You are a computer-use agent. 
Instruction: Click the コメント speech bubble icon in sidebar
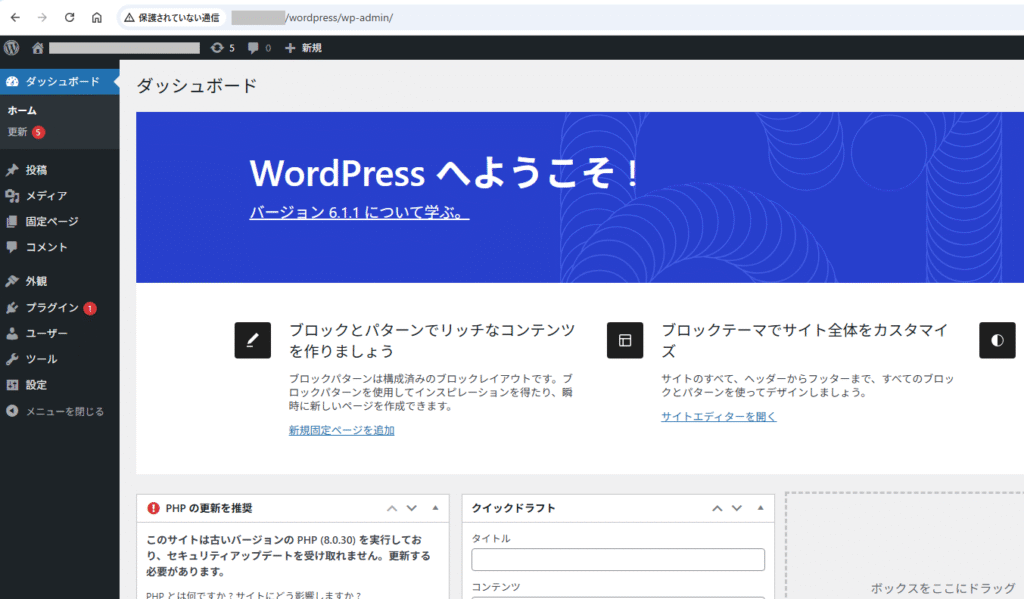pos(12,247)
